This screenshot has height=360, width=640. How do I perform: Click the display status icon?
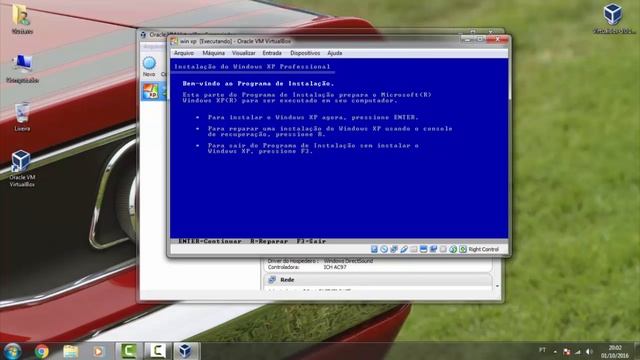pyautogui.click(x=423, y=249)
